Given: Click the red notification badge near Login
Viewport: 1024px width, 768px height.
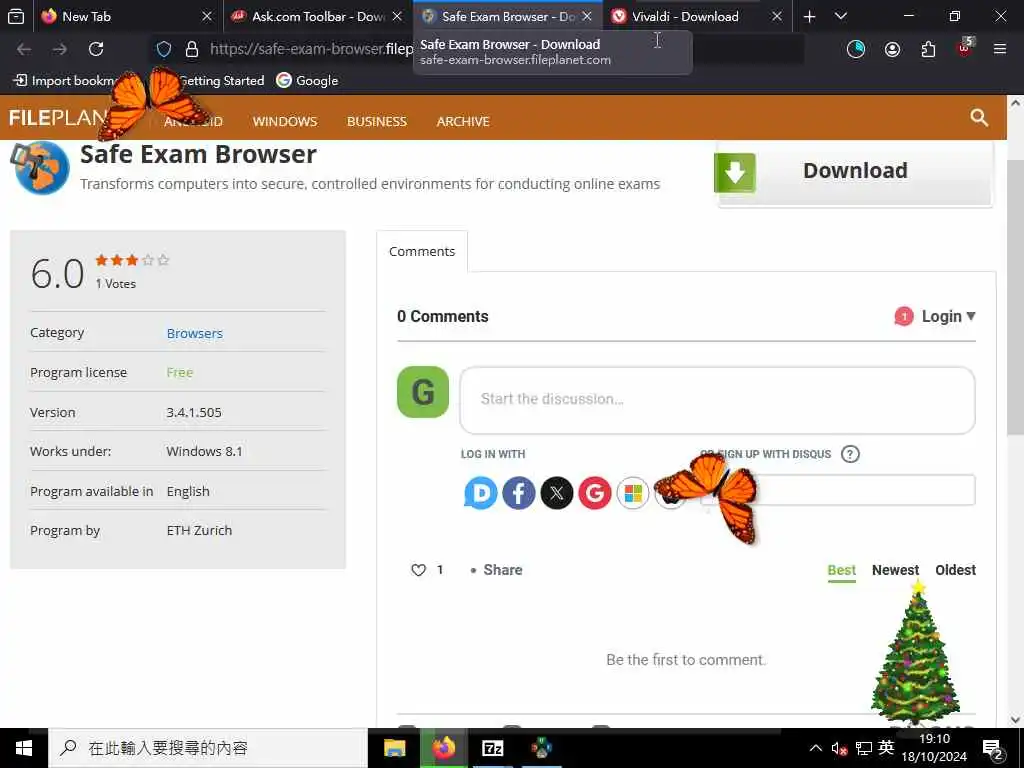Looking at the screenshot, I should point(904,317).
